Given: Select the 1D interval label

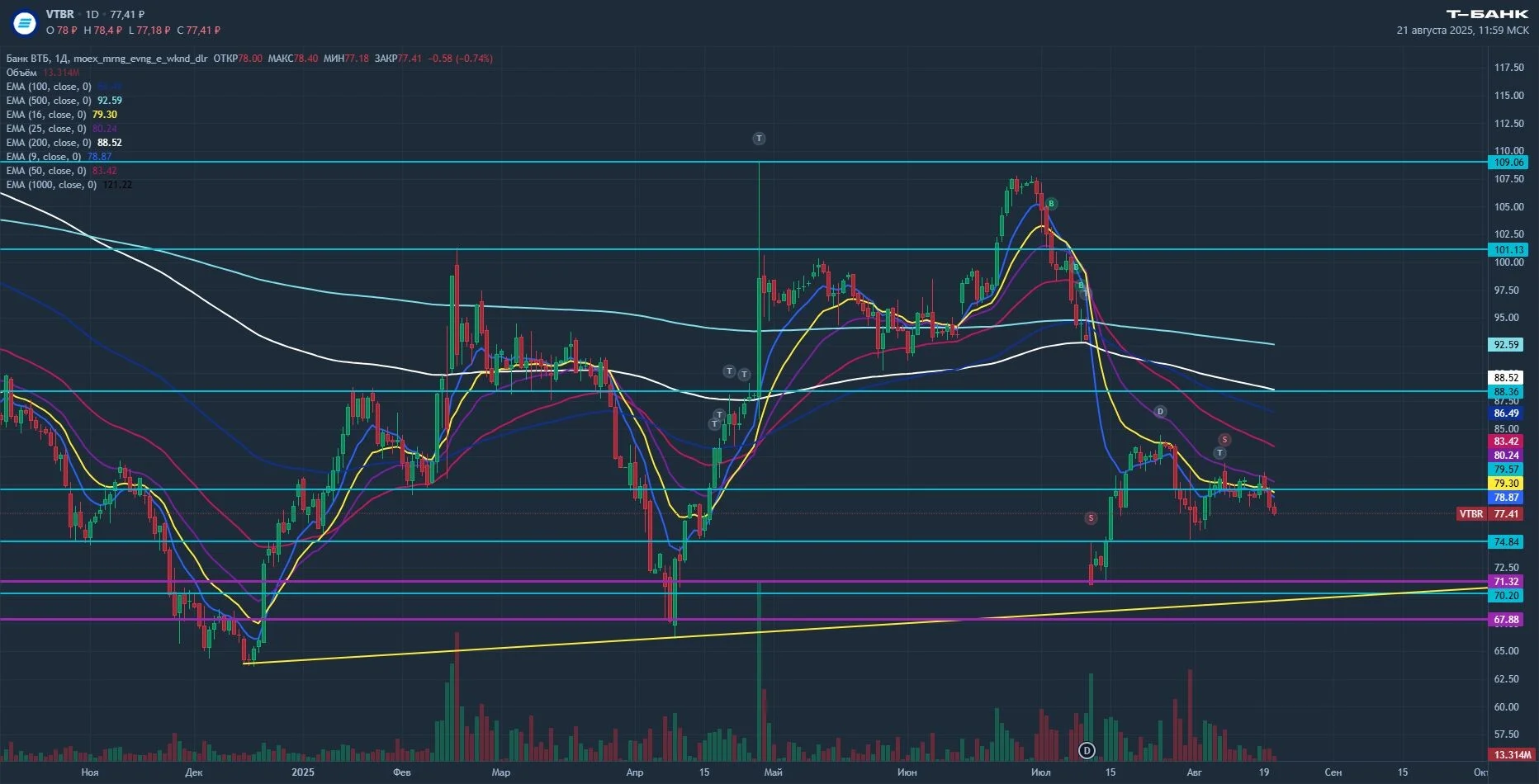Looking at the screenshot, I should [x=92, y=15].
